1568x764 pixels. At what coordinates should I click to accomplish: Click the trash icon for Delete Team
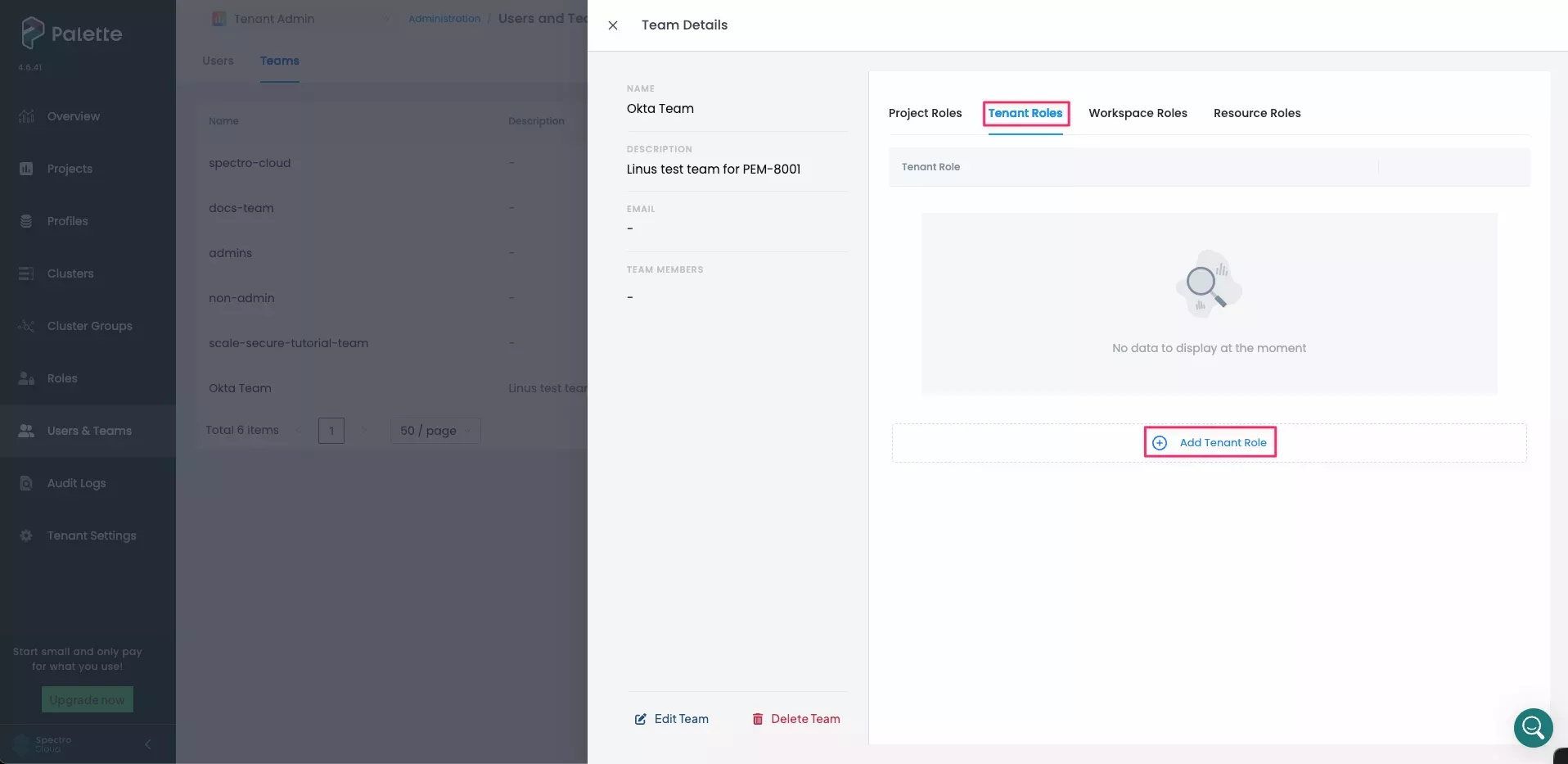tap(758, 719)
